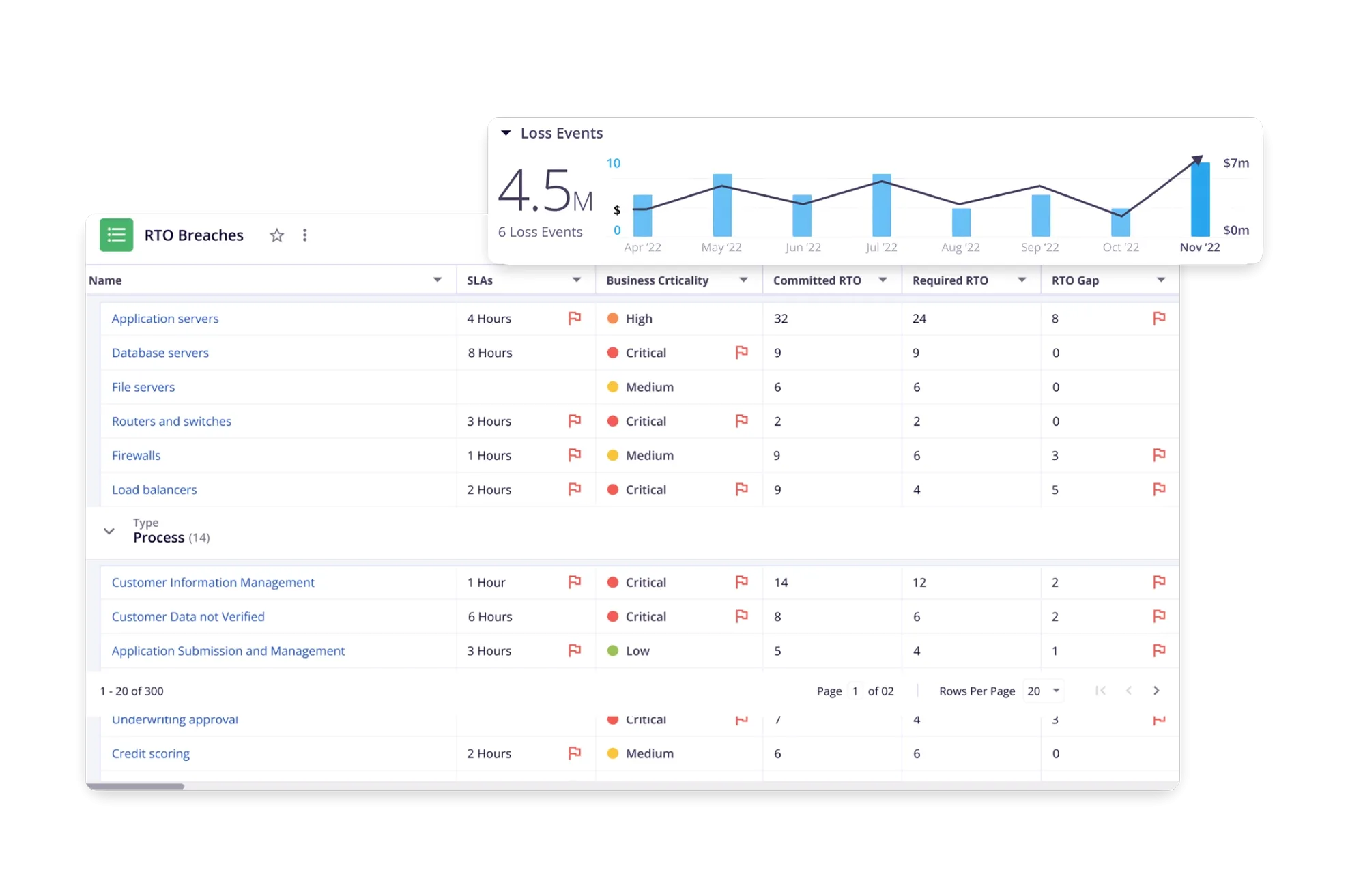Viewport: 1348px width, 896px height.
Task: Open Business Criticality column dropdown arrow
Action: [x=743, y=280]
